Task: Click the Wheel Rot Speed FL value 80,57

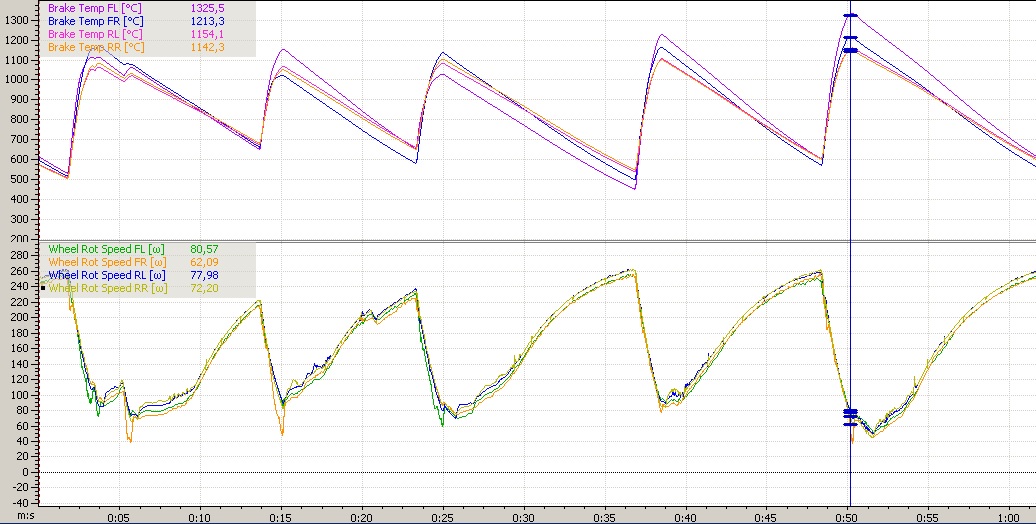Action: click(204, 249)
